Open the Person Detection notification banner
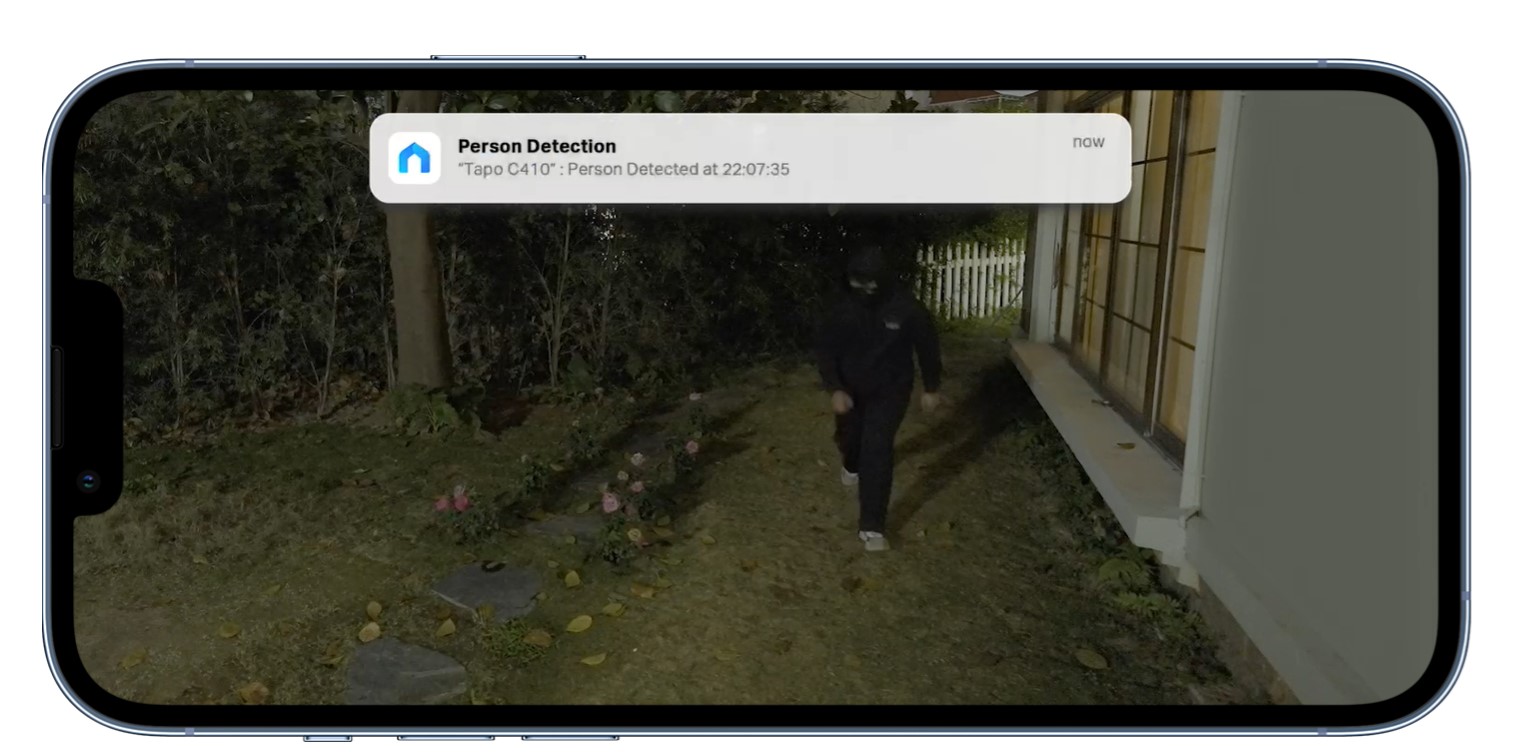 750,158
